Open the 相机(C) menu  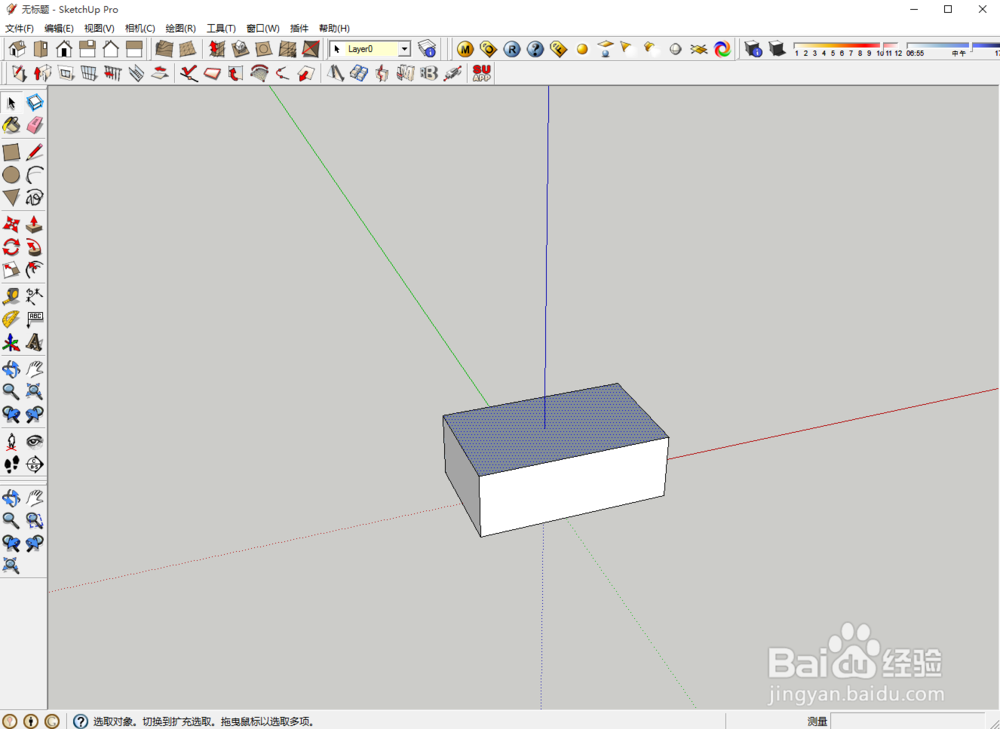[140, 28]
